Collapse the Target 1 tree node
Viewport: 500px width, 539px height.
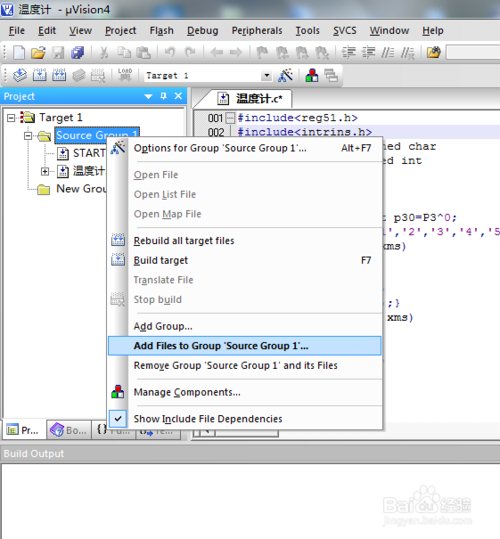tap(11, 118)
